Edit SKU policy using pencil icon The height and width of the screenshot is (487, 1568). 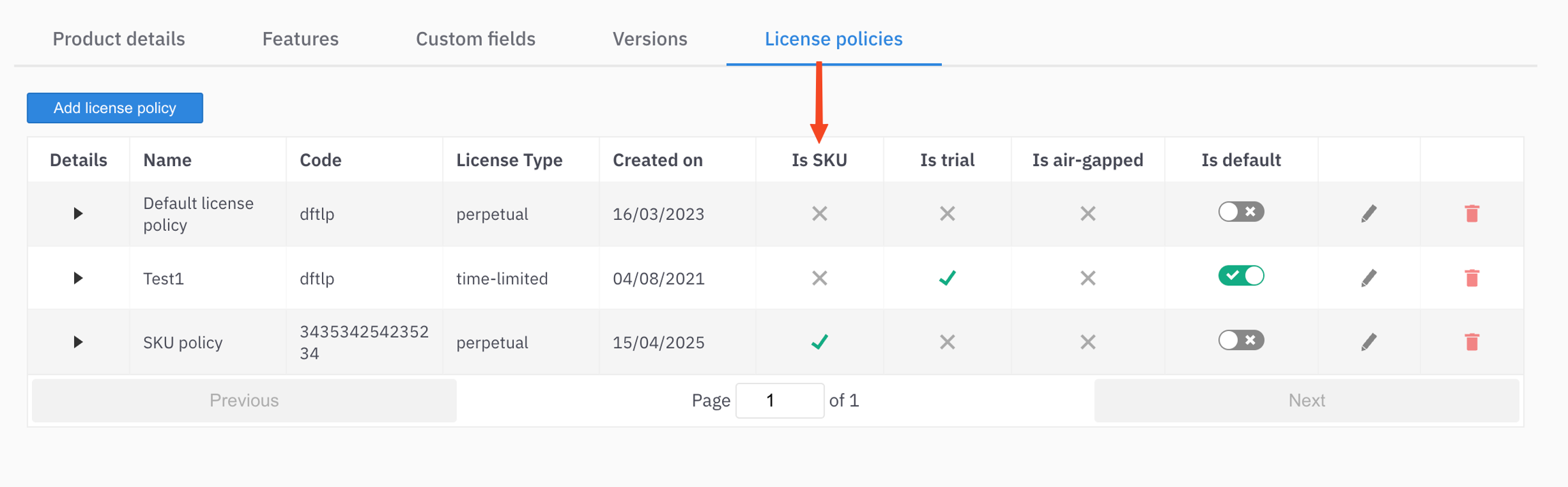[x=1369, y=342]
